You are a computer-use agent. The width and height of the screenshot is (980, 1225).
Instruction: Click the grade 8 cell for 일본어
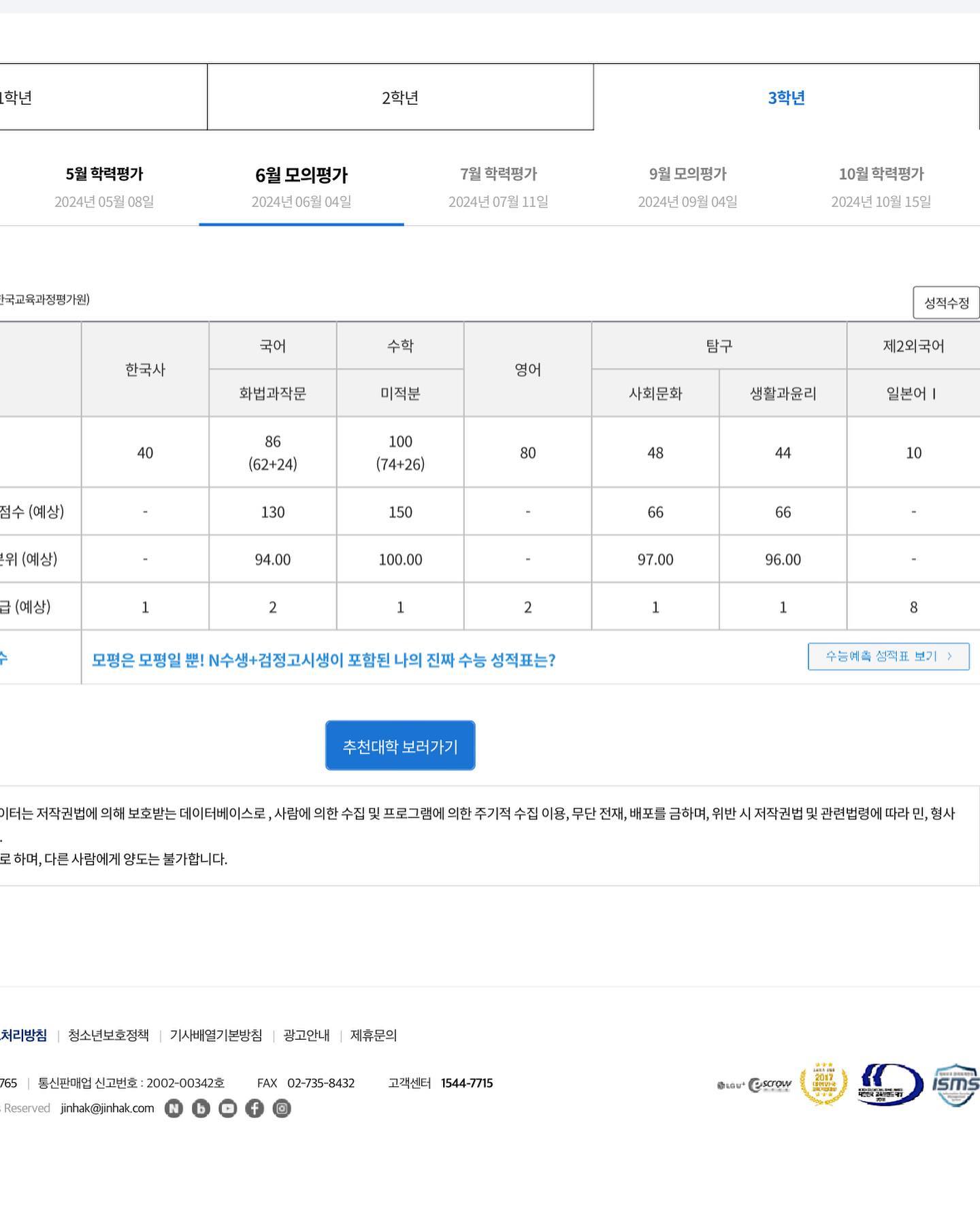point(913,607)
